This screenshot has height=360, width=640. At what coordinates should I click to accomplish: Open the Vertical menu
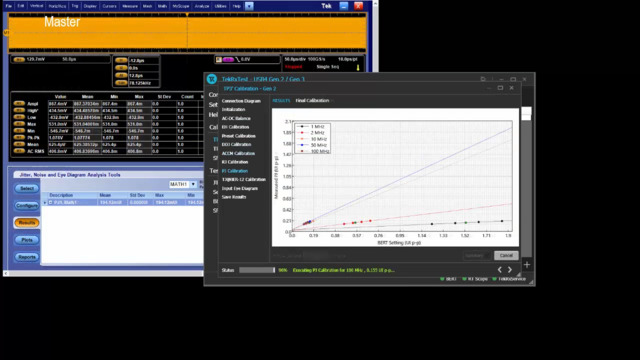36,6
